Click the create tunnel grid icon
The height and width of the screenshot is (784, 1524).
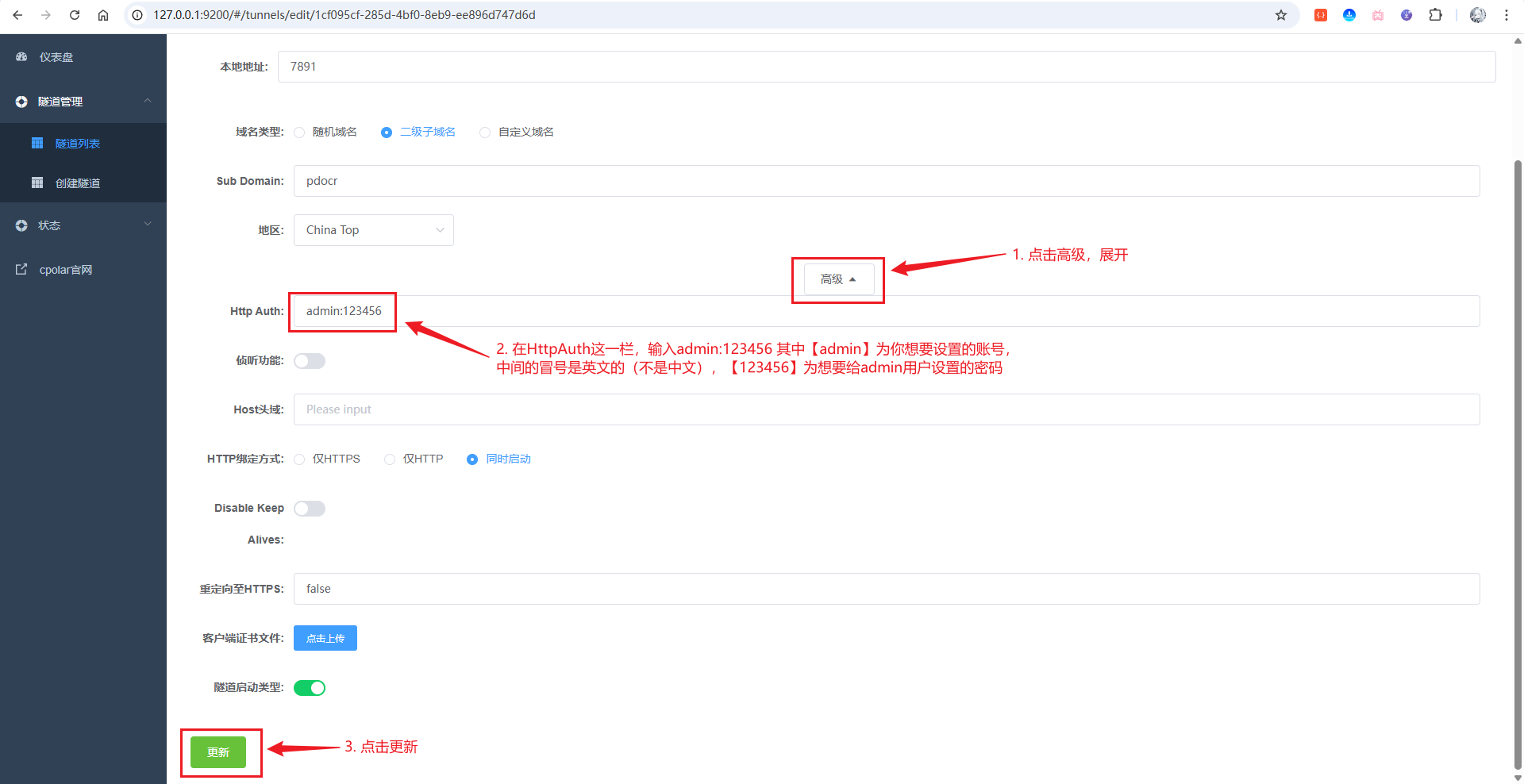37,183
